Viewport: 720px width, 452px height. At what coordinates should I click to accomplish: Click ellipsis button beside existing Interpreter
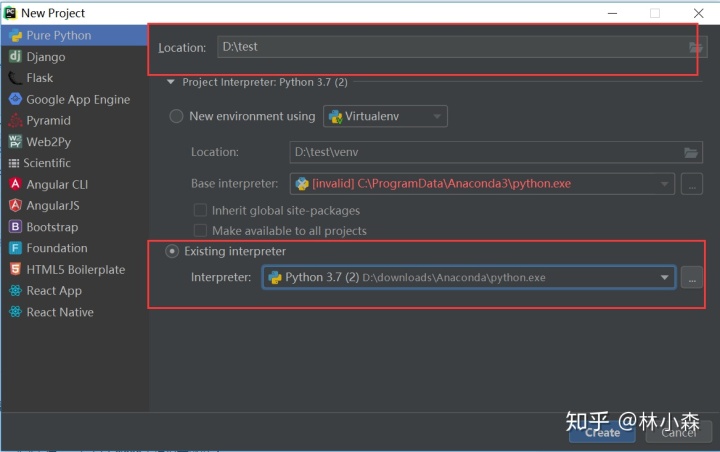click(692, 277)
